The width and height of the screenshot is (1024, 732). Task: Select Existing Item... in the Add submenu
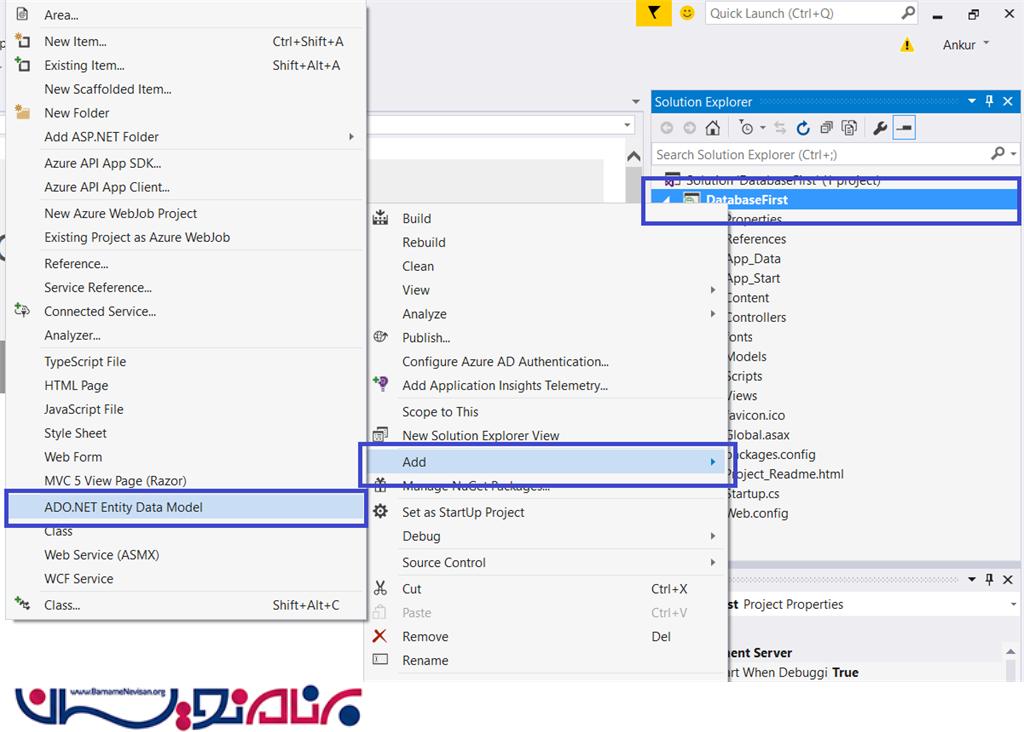point(185,65)
